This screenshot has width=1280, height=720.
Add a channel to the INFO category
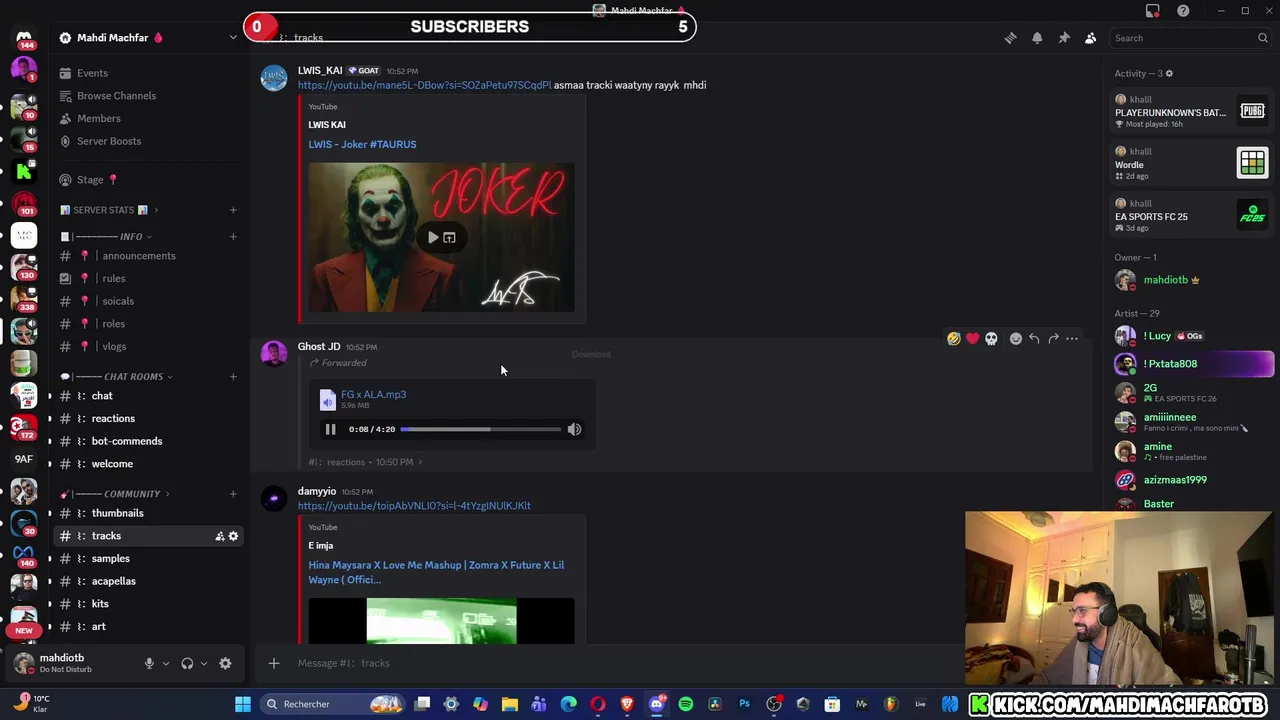233,237
